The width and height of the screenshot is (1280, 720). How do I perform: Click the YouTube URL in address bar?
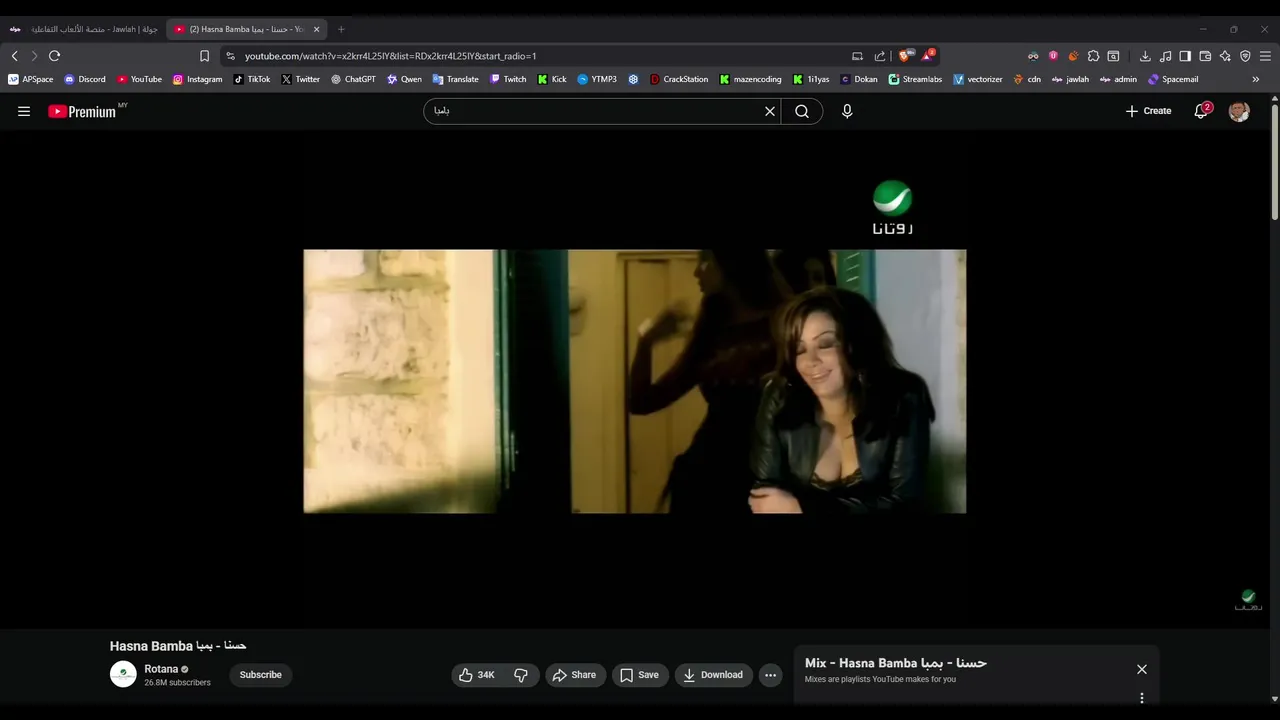[390, 56]
